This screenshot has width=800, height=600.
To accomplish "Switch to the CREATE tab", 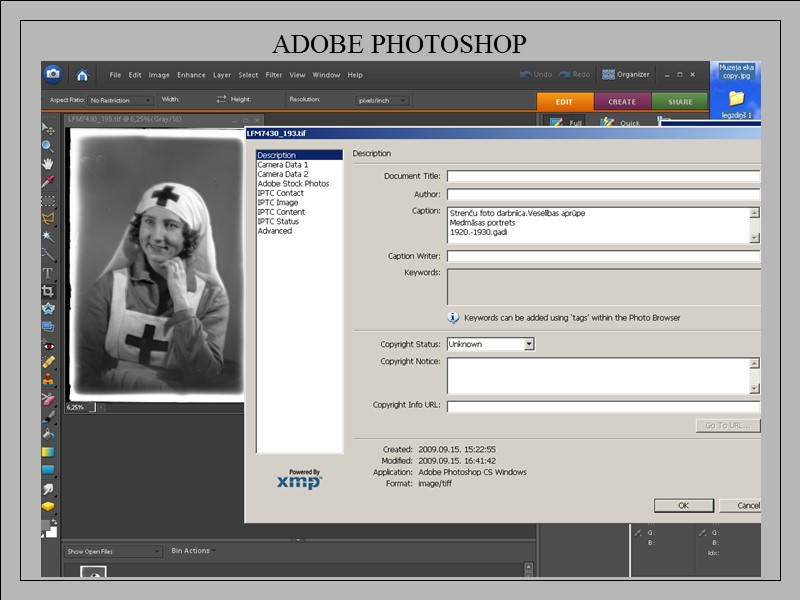I will pyautogui.click(x=622, y=101).
